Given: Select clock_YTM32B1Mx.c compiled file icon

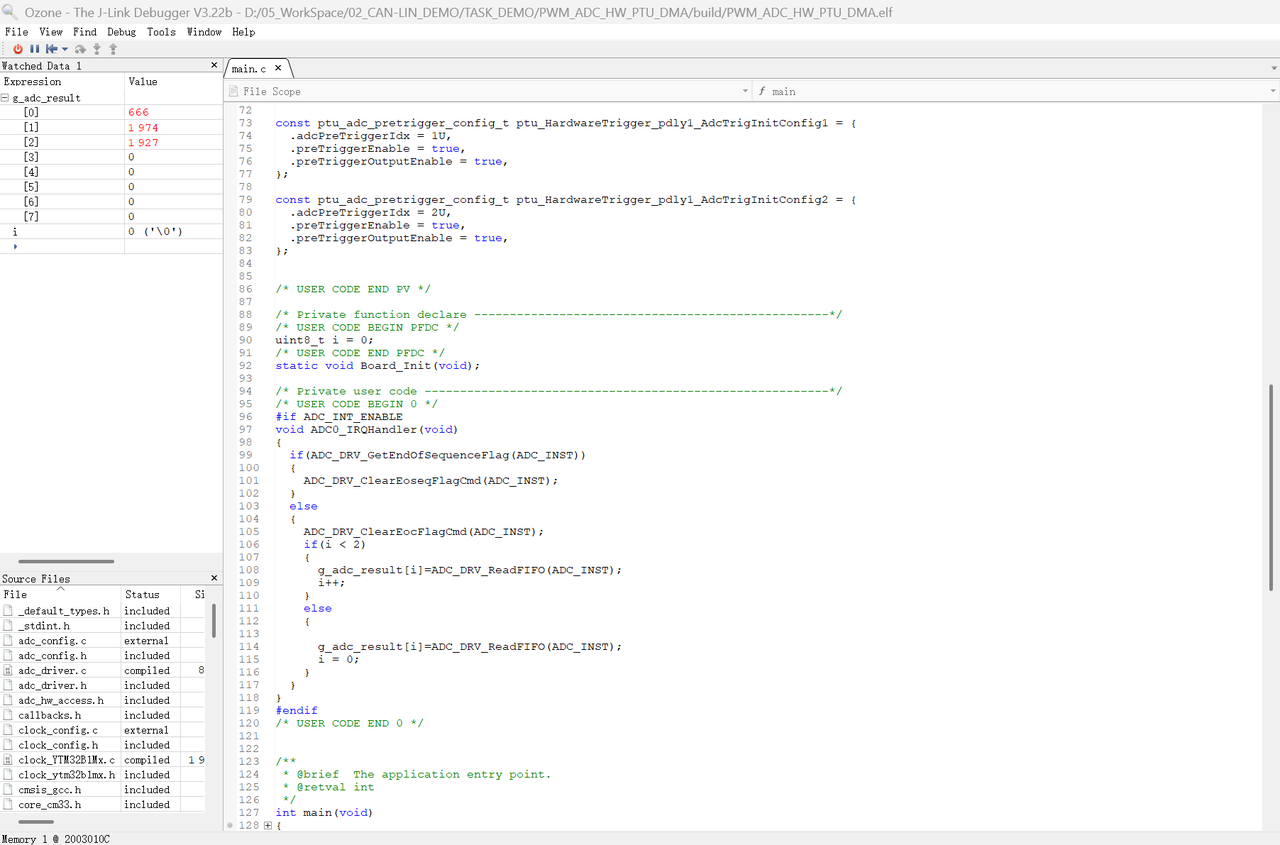Looking at the screenshot, I should (x=8, y=760).
